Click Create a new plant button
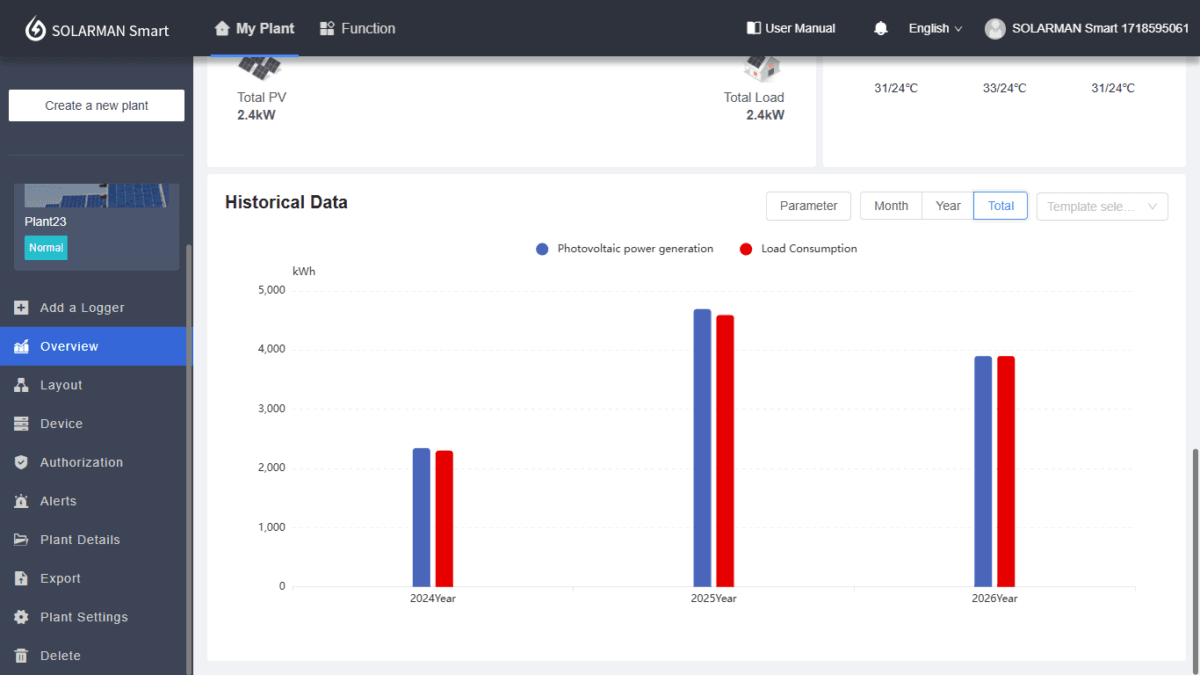The height and width of the screenshot is (675, 1200). (97, 106)
